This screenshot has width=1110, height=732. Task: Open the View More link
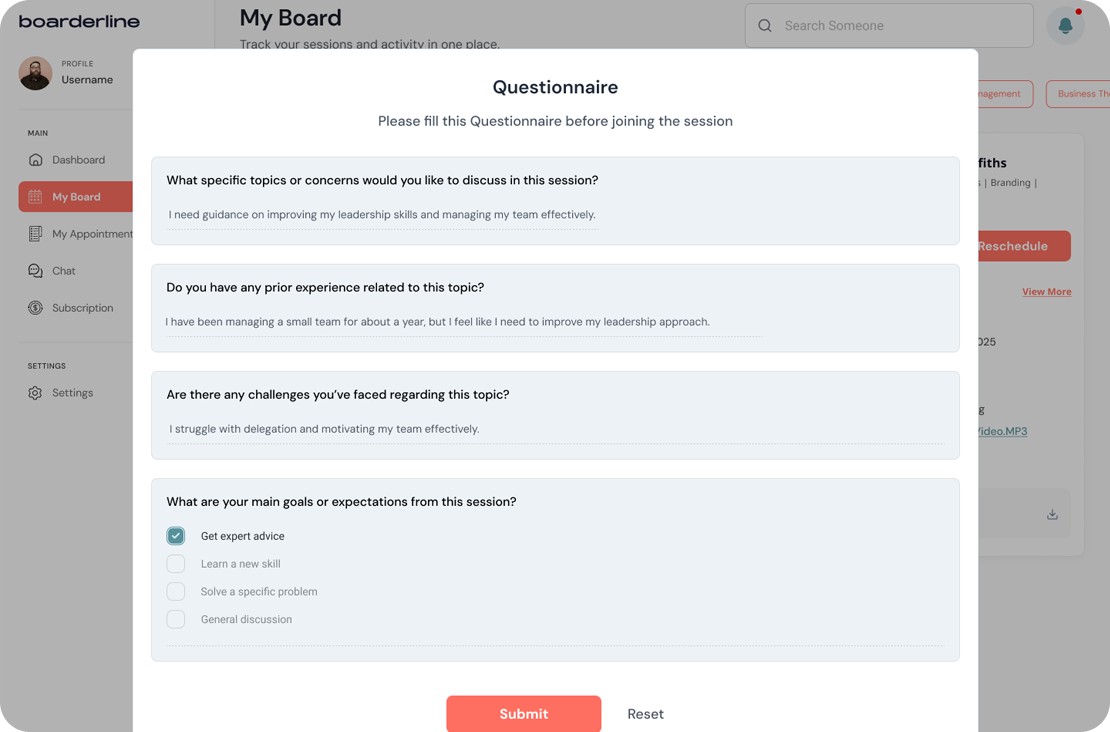click(x=1046, y=292)
